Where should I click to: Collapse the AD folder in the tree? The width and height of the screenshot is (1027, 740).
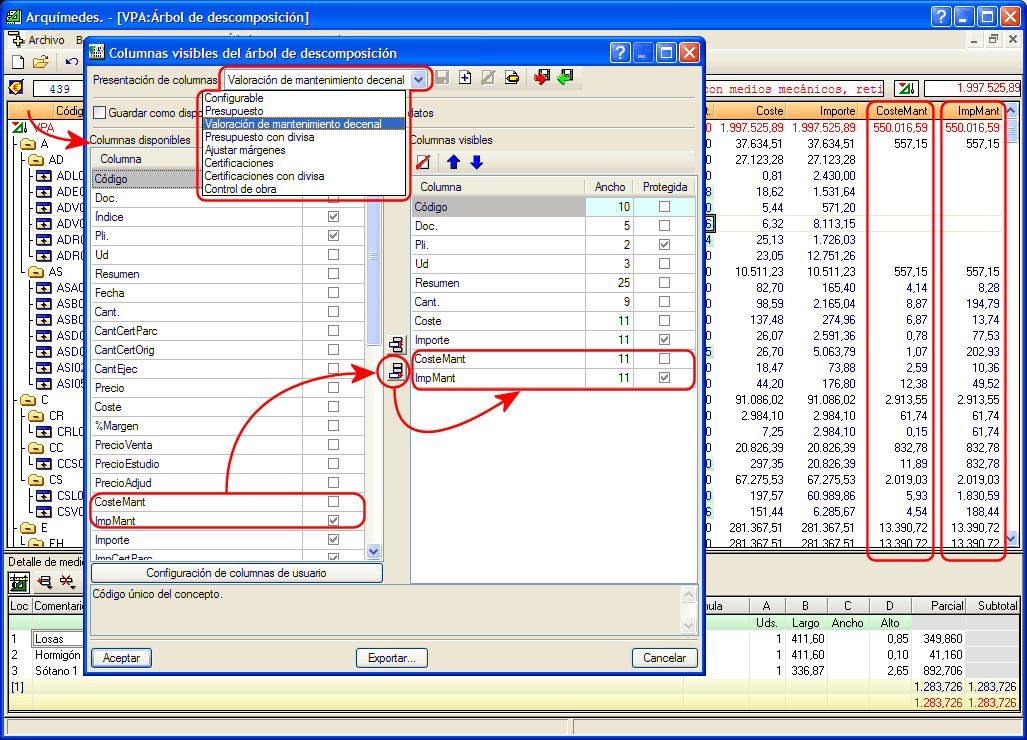(36, 160)
